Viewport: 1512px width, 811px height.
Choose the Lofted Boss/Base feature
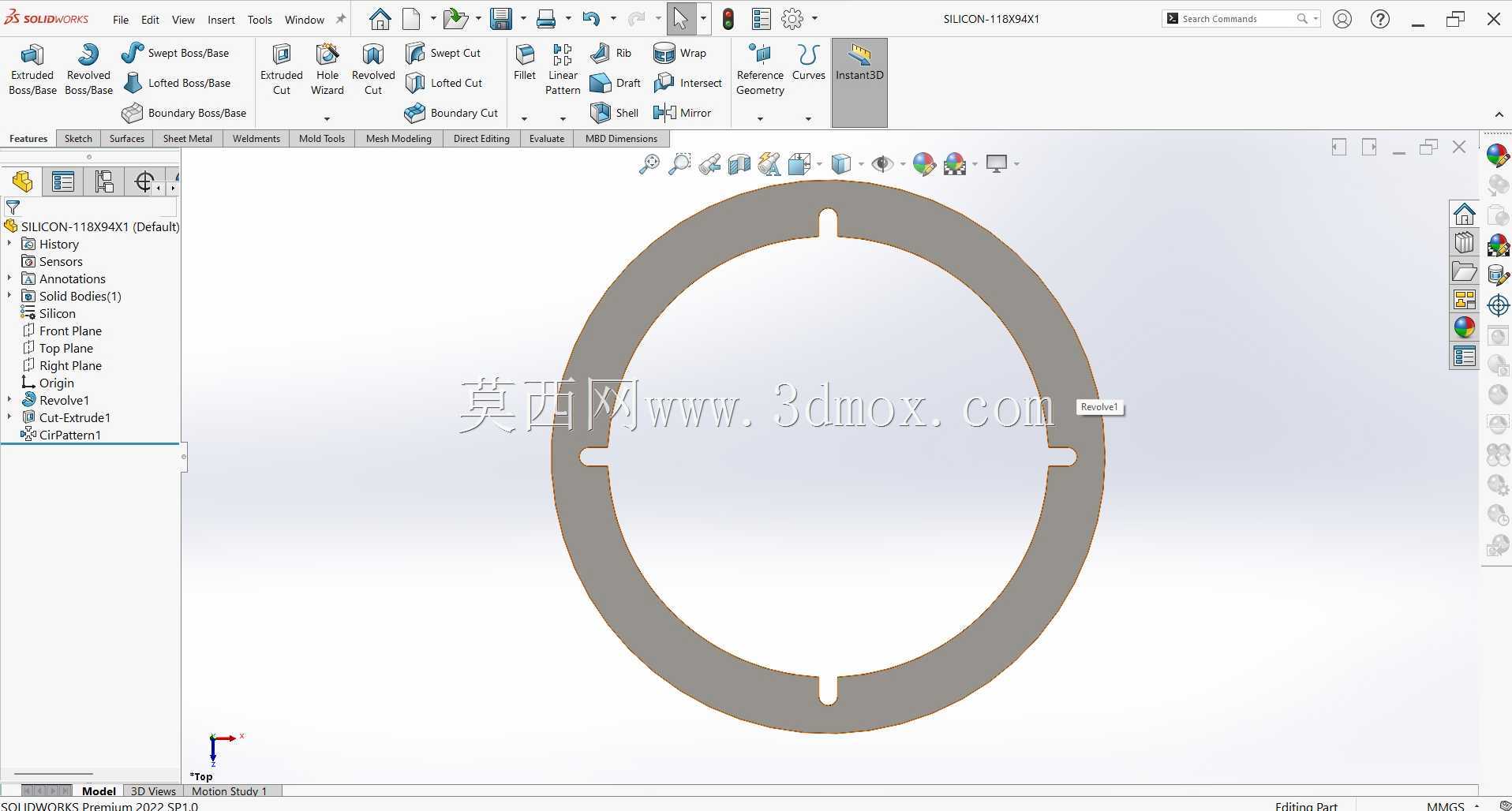click(177, 83)
